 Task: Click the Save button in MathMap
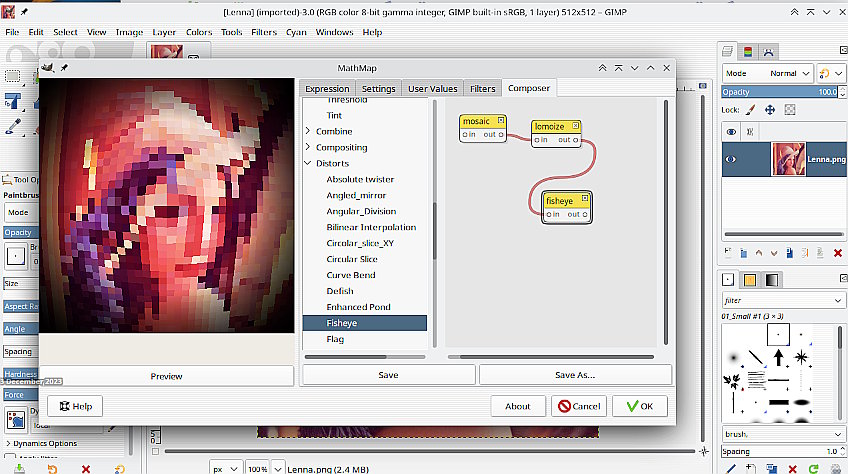[x=388, y=375]
